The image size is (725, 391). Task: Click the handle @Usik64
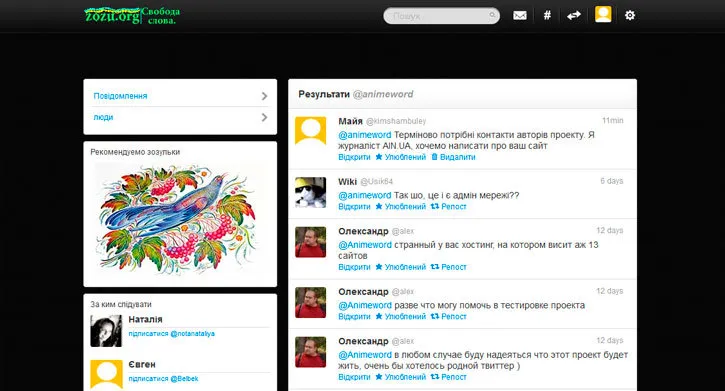pyautogui.click(x=376, y=182)
